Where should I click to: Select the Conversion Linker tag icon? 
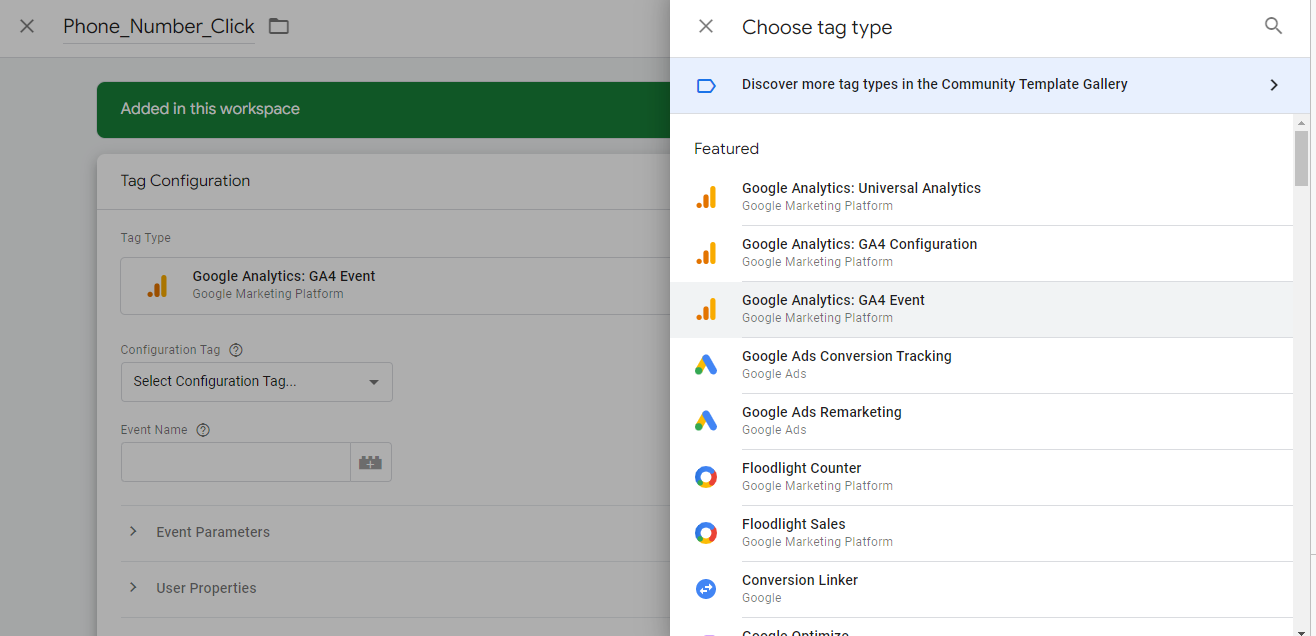point(706,589)
